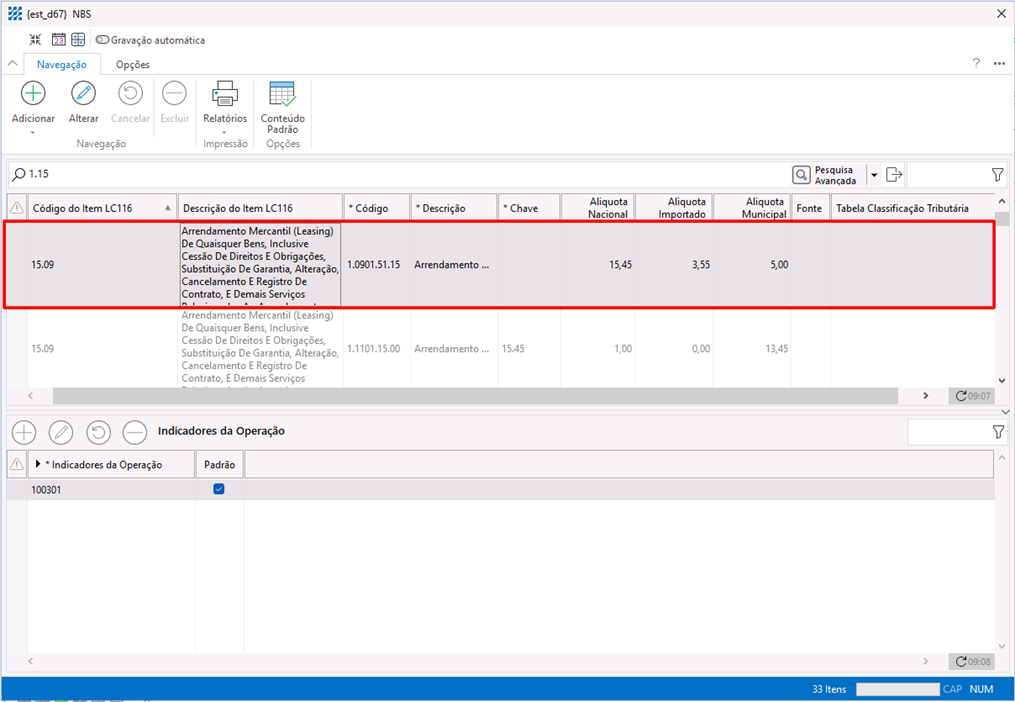Click the search field containing 1.15
Screen dimensions: 1015x702
400,174
